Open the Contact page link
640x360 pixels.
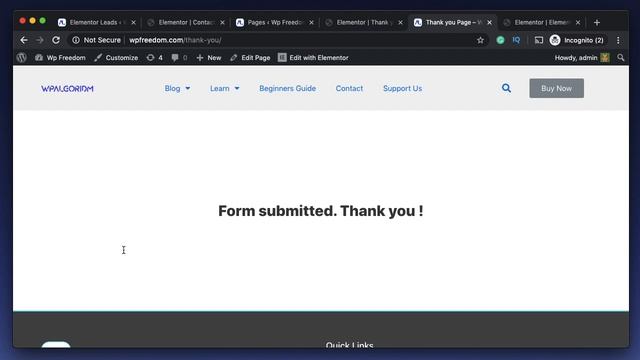point(349,88)
